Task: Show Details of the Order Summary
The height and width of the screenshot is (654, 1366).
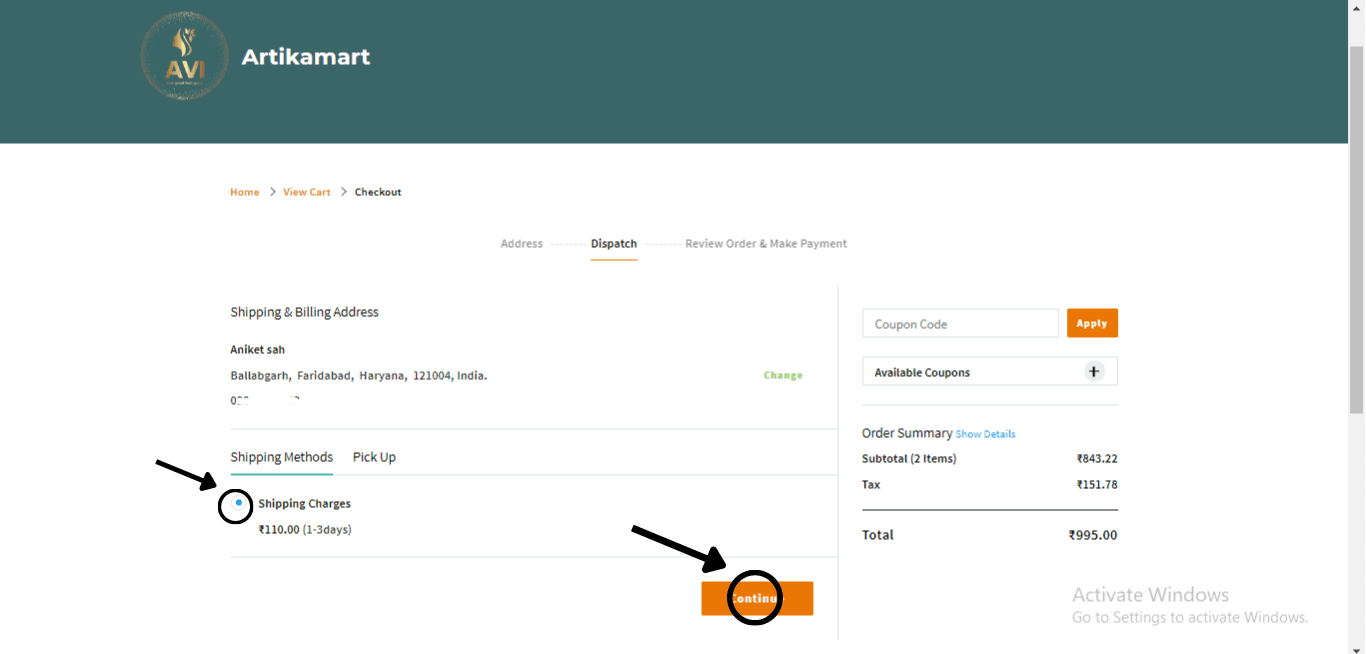Action: (x=985, y=434)
